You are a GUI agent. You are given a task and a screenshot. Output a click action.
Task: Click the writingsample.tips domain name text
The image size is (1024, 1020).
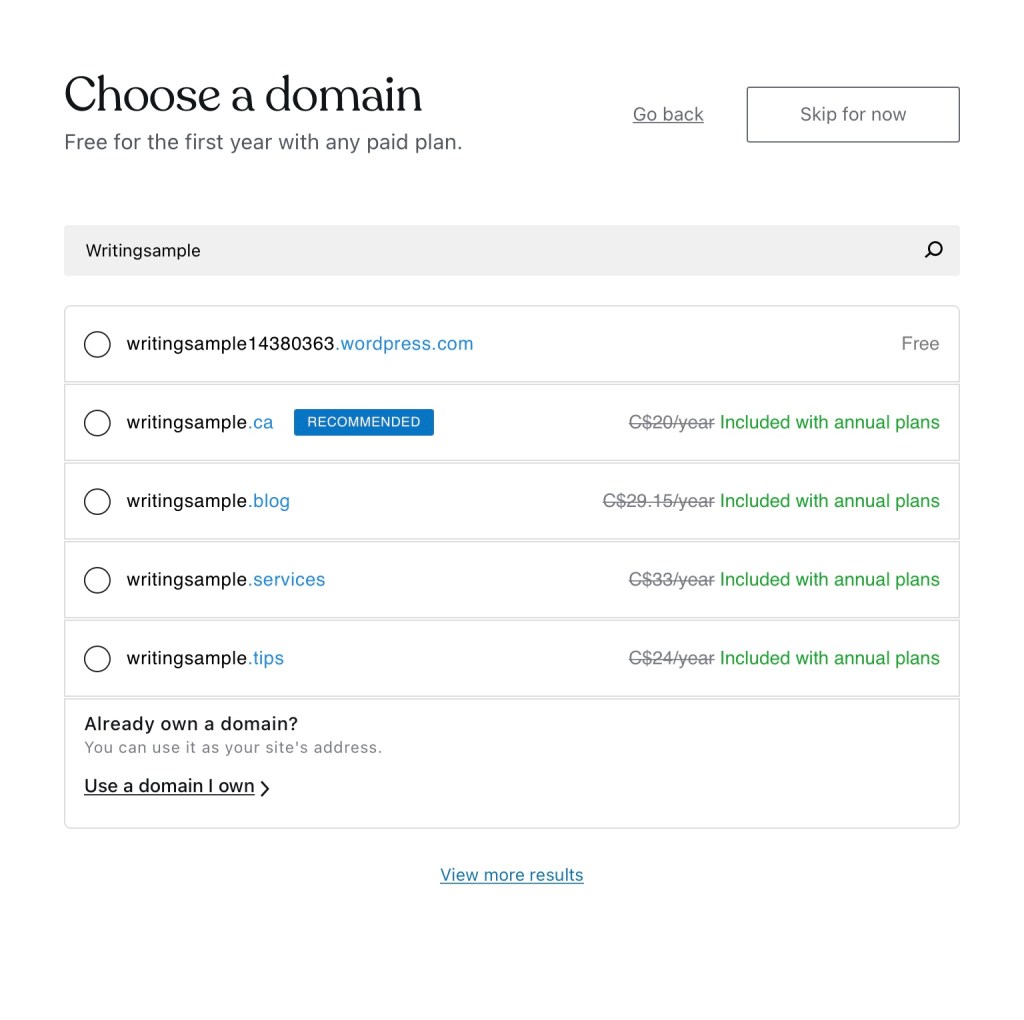(x=205, y=659)
